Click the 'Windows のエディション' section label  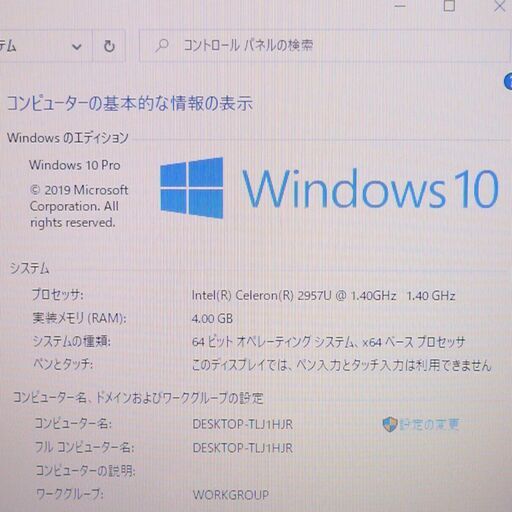pos(68,137)
